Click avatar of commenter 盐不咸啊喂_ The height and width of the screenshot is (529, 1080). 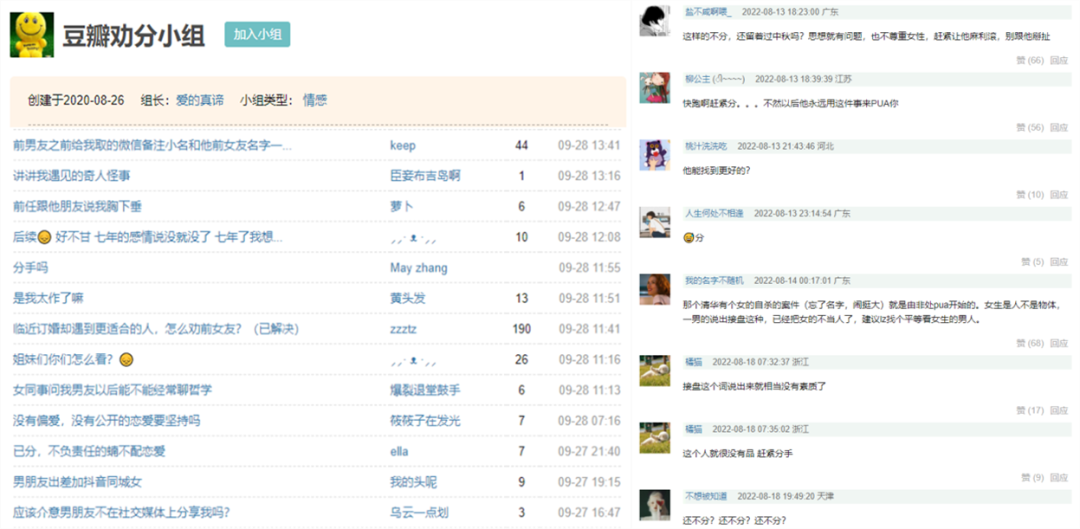coord(654,20)
